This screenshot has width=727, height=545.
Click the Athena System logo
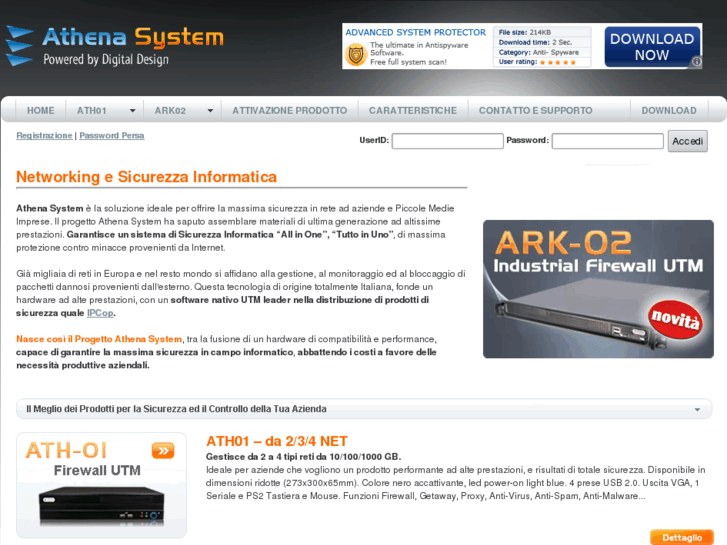115,46
